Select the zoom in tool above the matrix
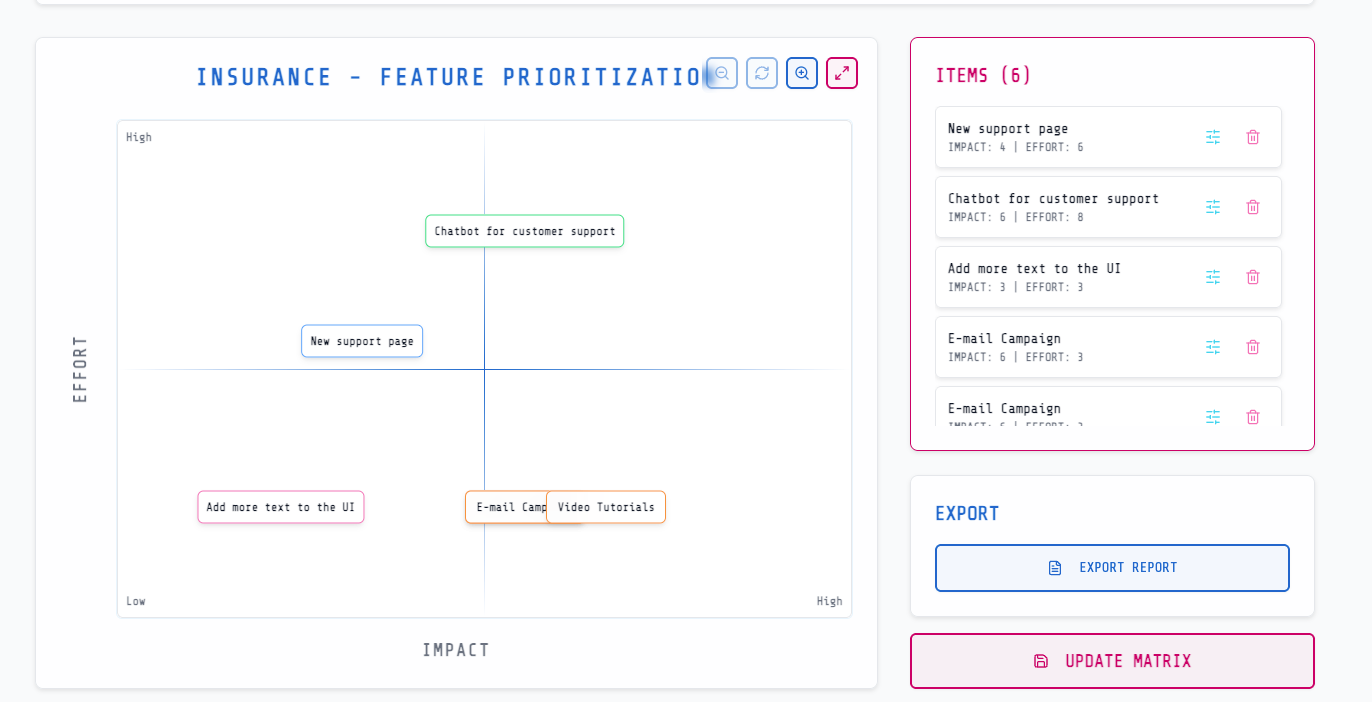The width and height of the screenshot is (1372, 702). (x=802, y=73)
